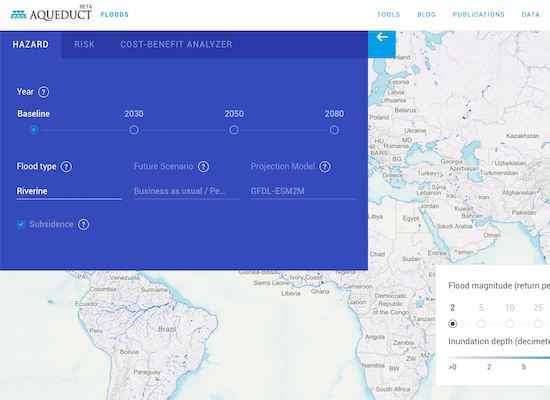The height and width of the screenshot is (400, 550).
Task: Click Brazil on the map
Action: point(167,329)
